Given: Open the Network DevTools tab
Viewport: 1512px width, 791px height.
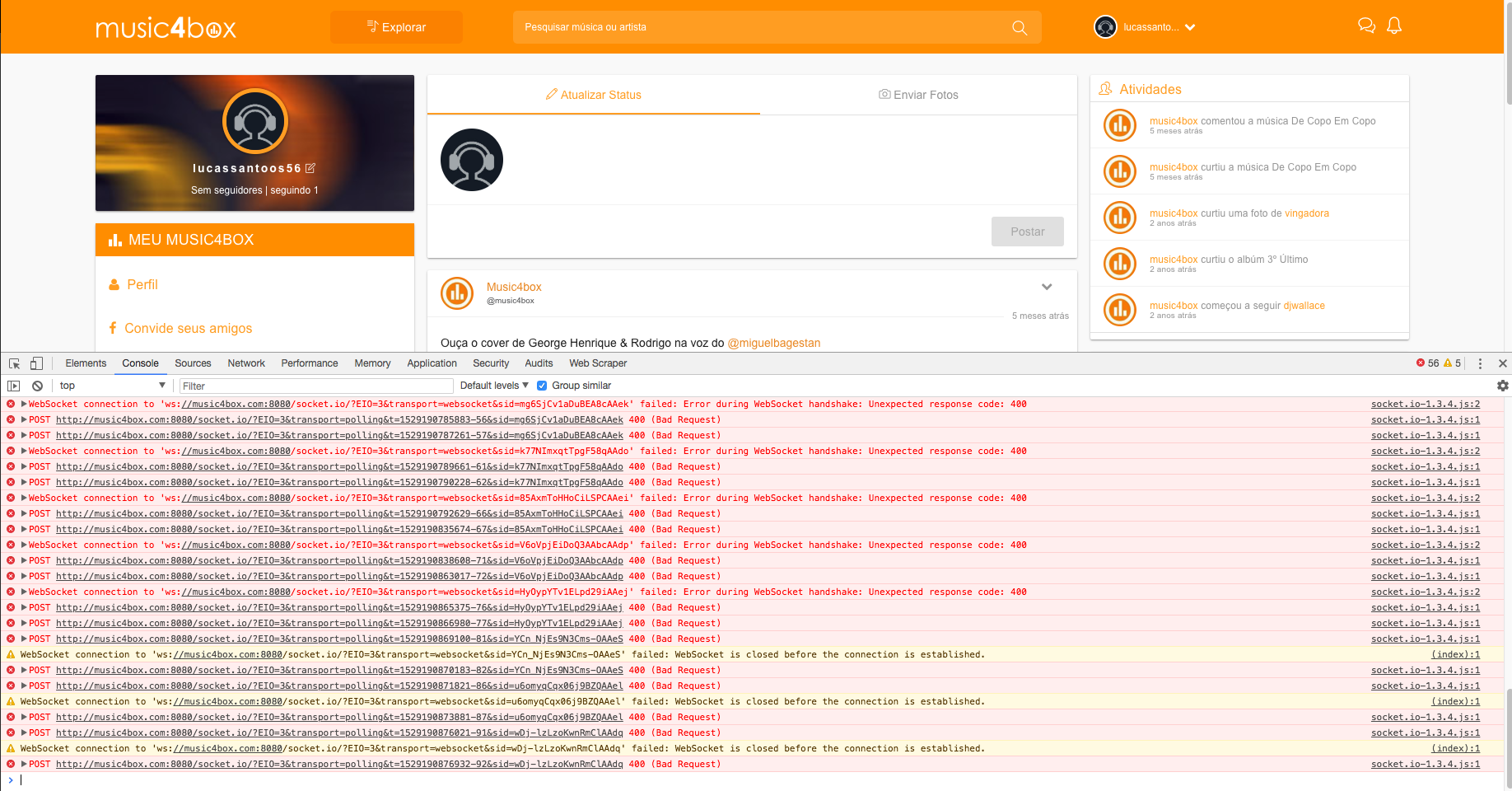Looking at the screenshot, I should [246, 363].
